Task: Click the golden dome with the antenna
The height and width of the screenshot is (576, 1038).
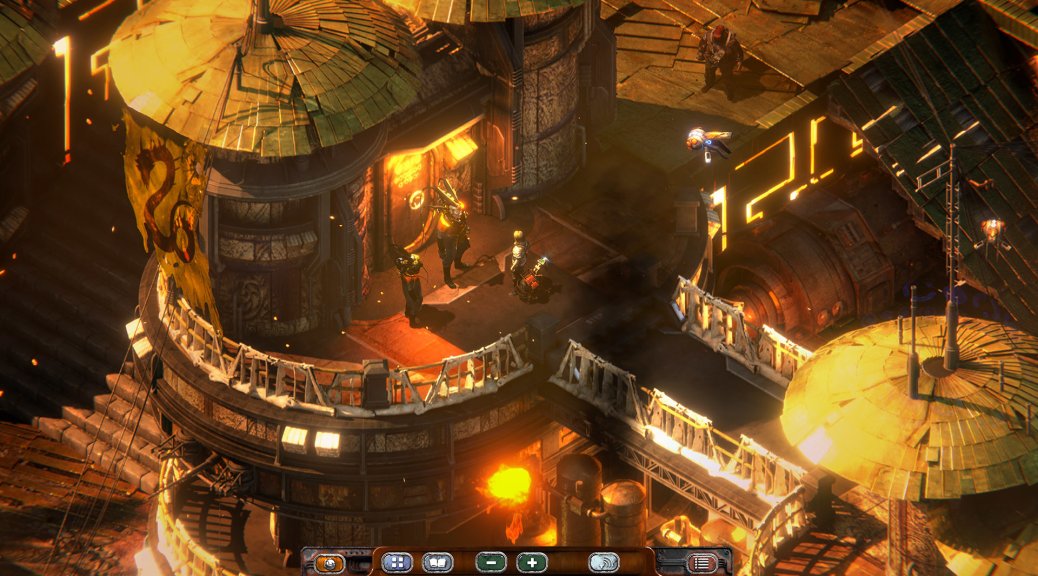Action: 900,400
